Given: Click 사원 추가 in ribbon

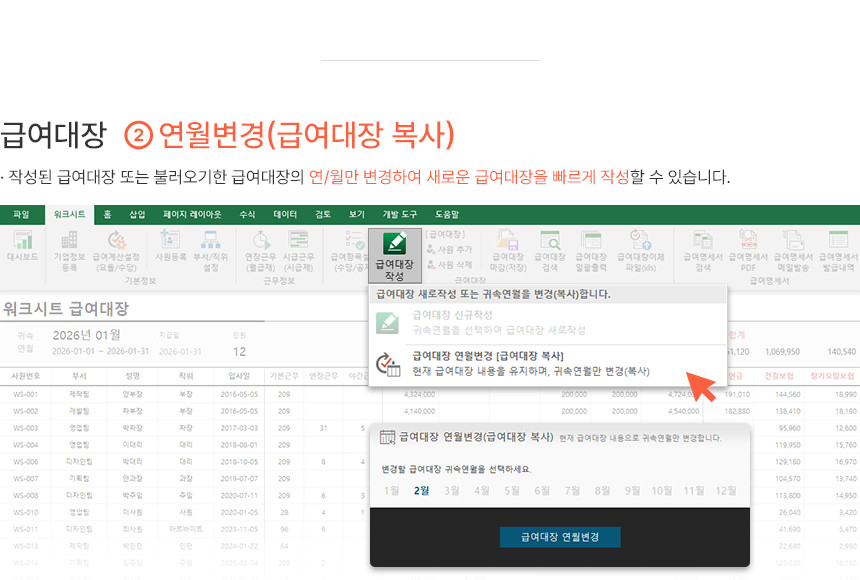Looking at the screenshot, I should [x=448, y=249].
